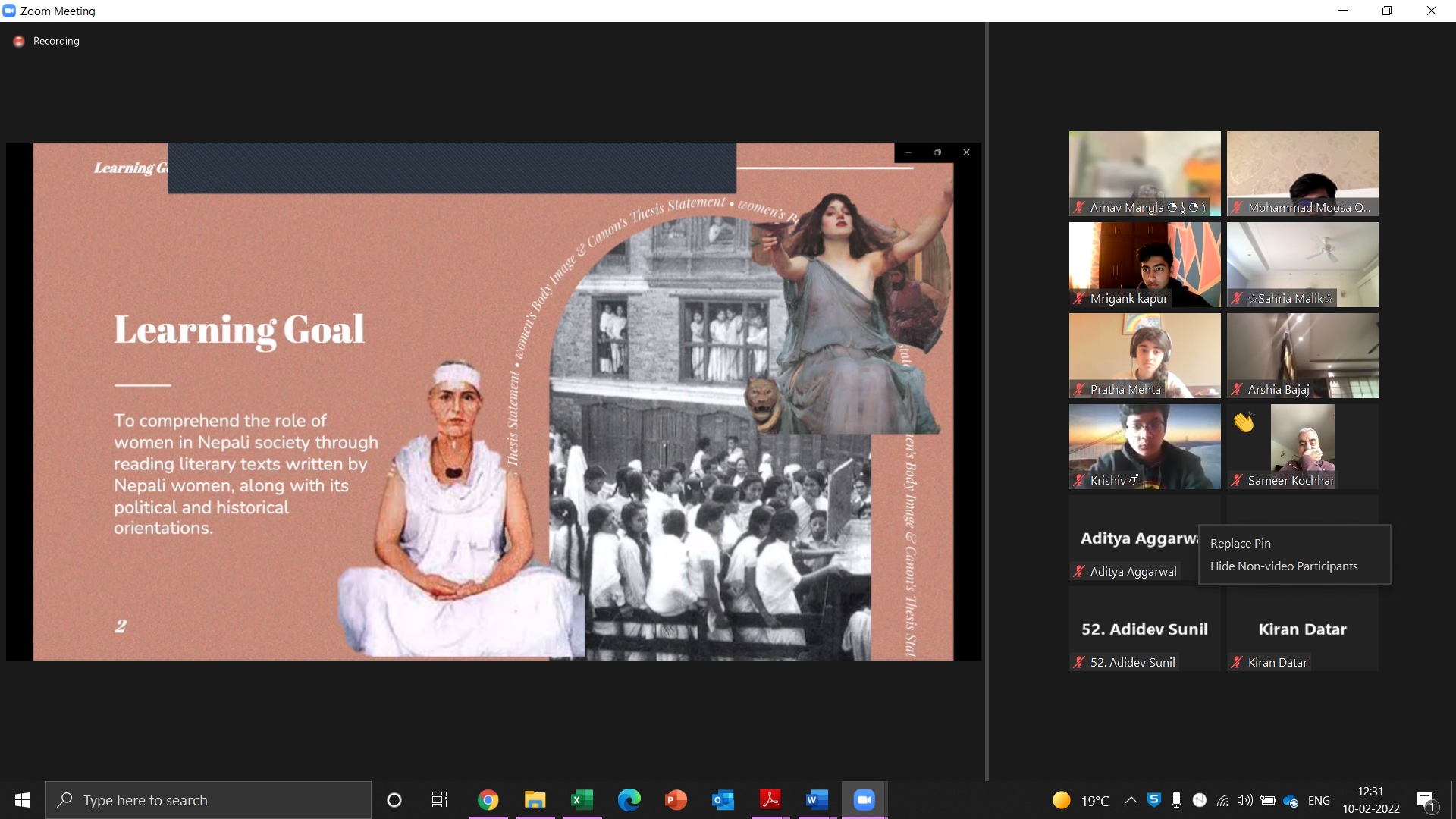The image size is (1456, 819).
Task: Click muted mic icon beside Arnav Mangla
Action: [x=1079, y=208]
